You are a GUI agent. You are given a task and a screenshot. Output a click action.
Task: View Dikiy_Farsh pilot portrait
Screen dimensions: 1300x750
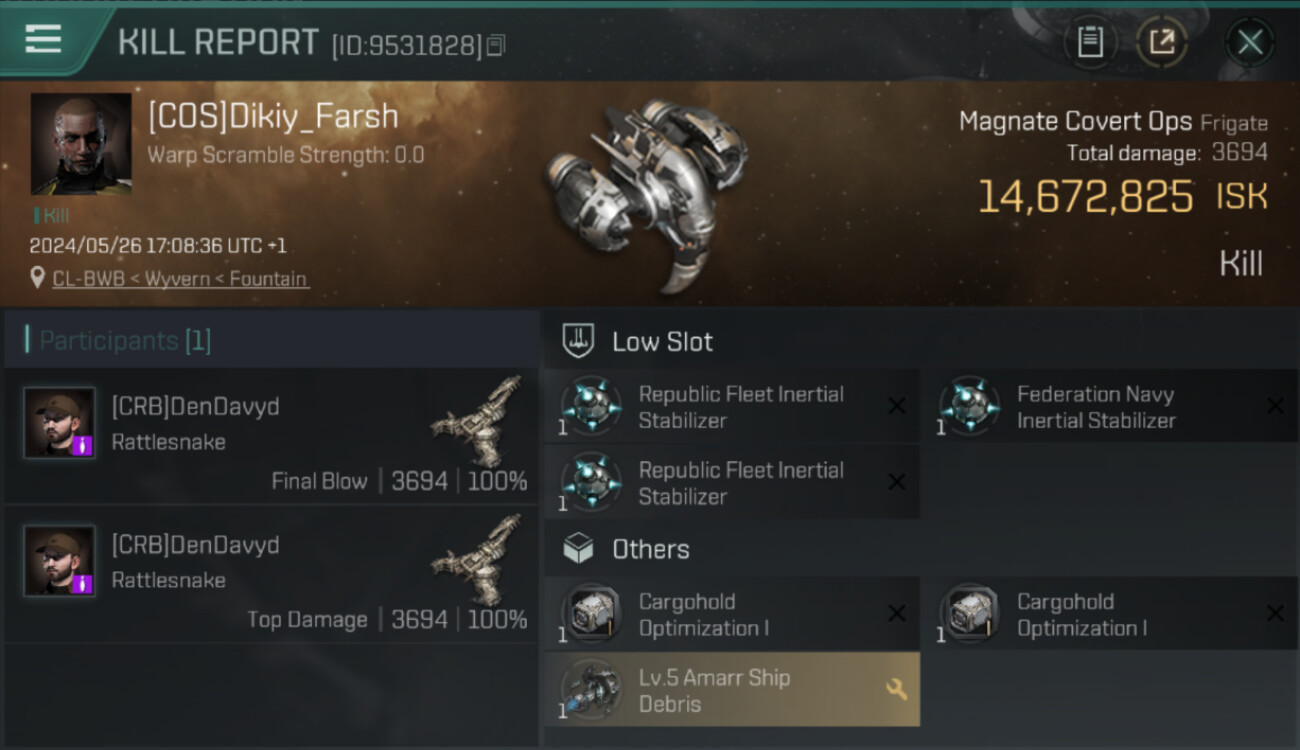81,144
